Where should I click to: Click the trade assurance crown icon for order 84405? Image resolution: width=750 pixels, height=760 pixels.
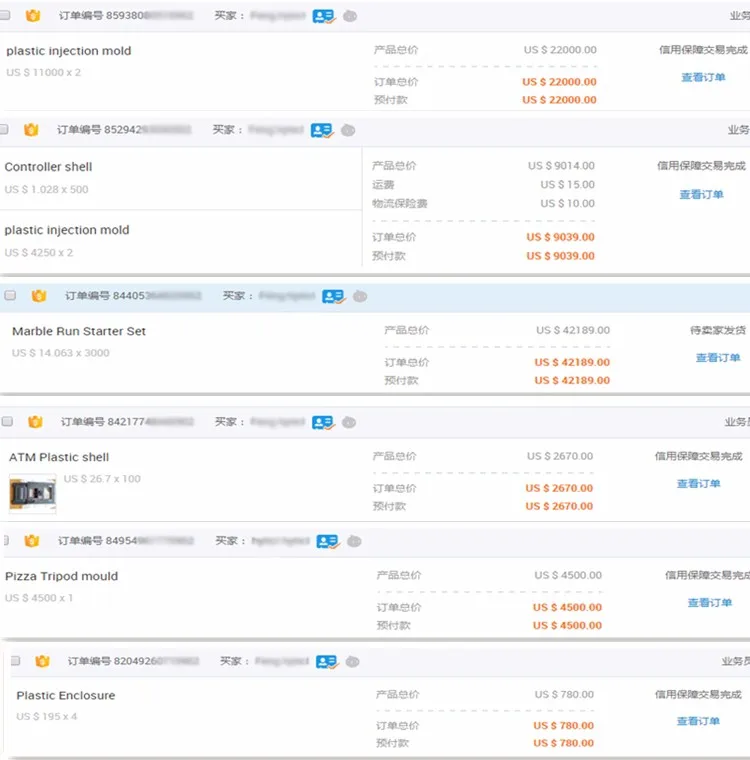39,296
